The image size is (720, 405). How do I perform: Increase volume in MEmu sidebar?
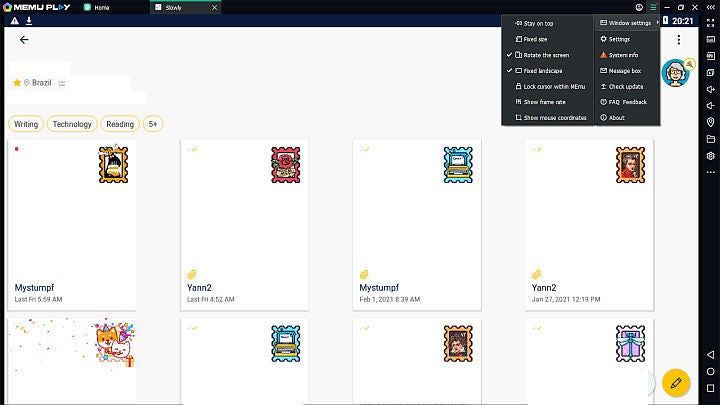pyautogui.click(x=711, y=89)
